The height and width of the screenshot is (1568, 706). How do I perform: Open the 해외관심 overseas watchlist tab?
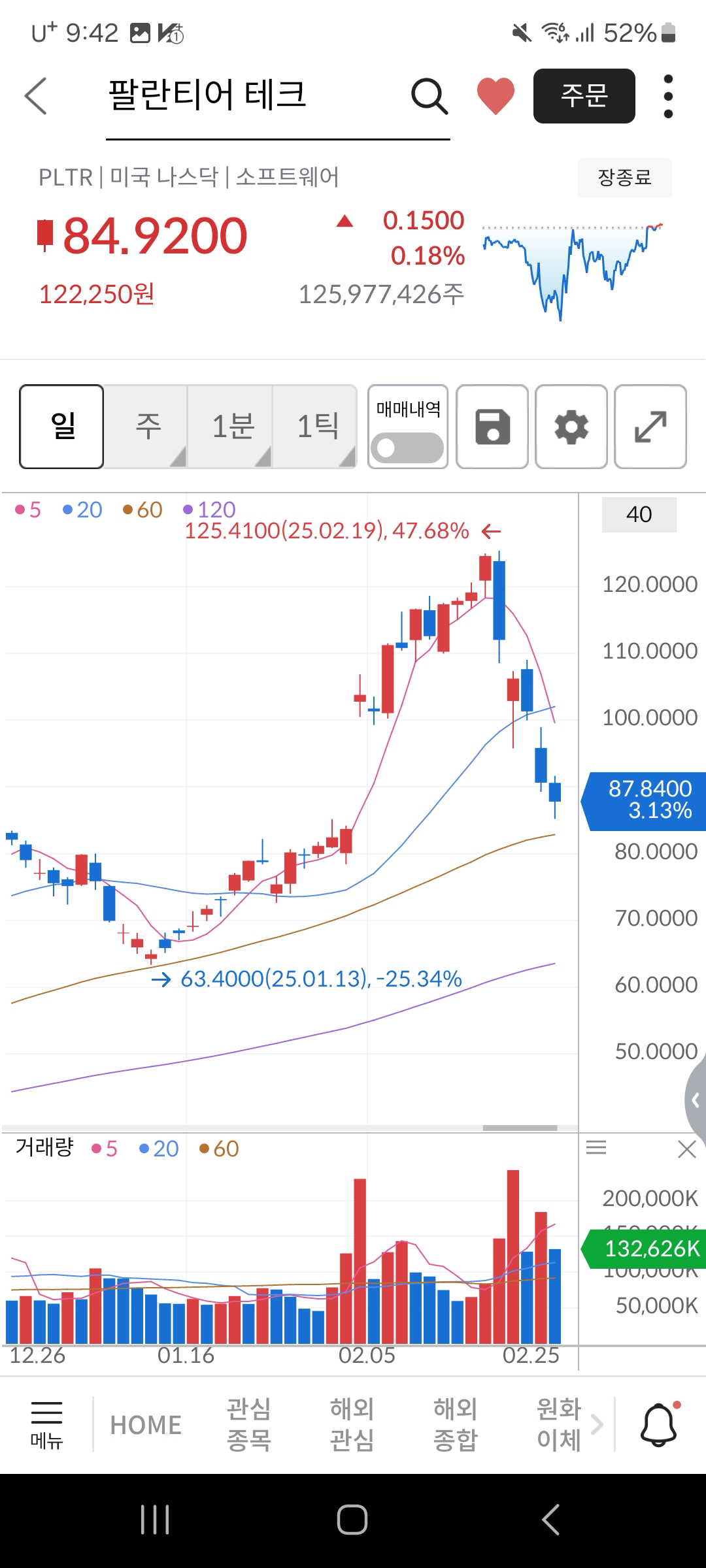click(352, 1424)
